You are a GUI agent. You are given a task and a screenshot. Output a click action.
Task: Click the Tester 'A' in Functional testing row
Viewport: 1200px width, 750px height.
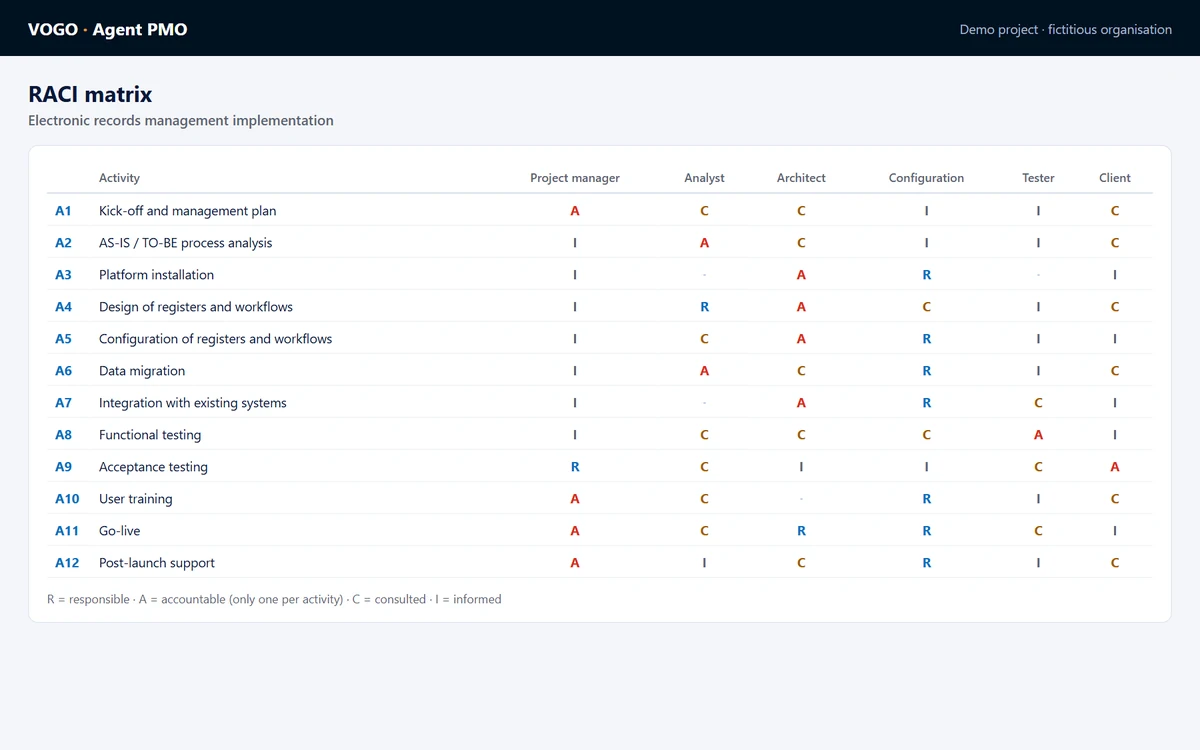point(1038,435)
